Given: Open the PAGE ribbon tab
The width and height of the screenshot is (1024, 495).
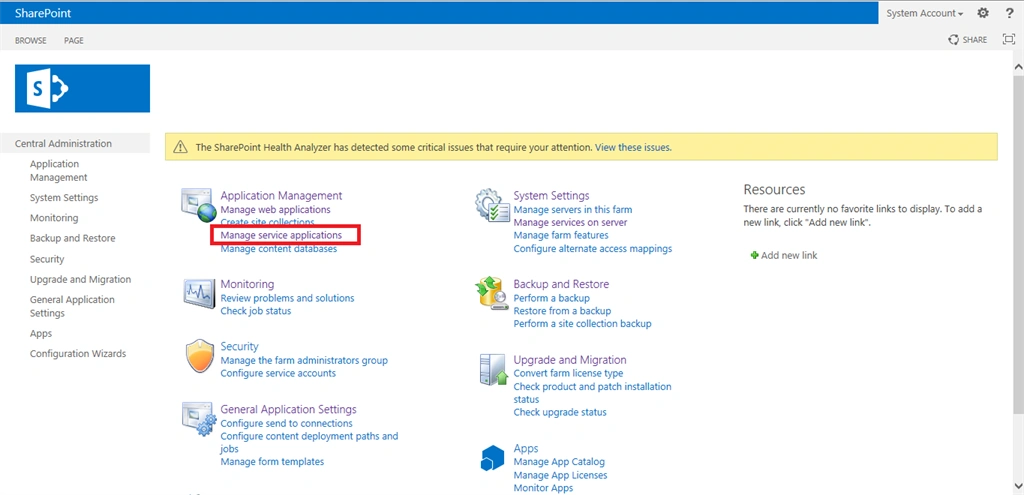Looking at the screenshot, I should 74,40.
